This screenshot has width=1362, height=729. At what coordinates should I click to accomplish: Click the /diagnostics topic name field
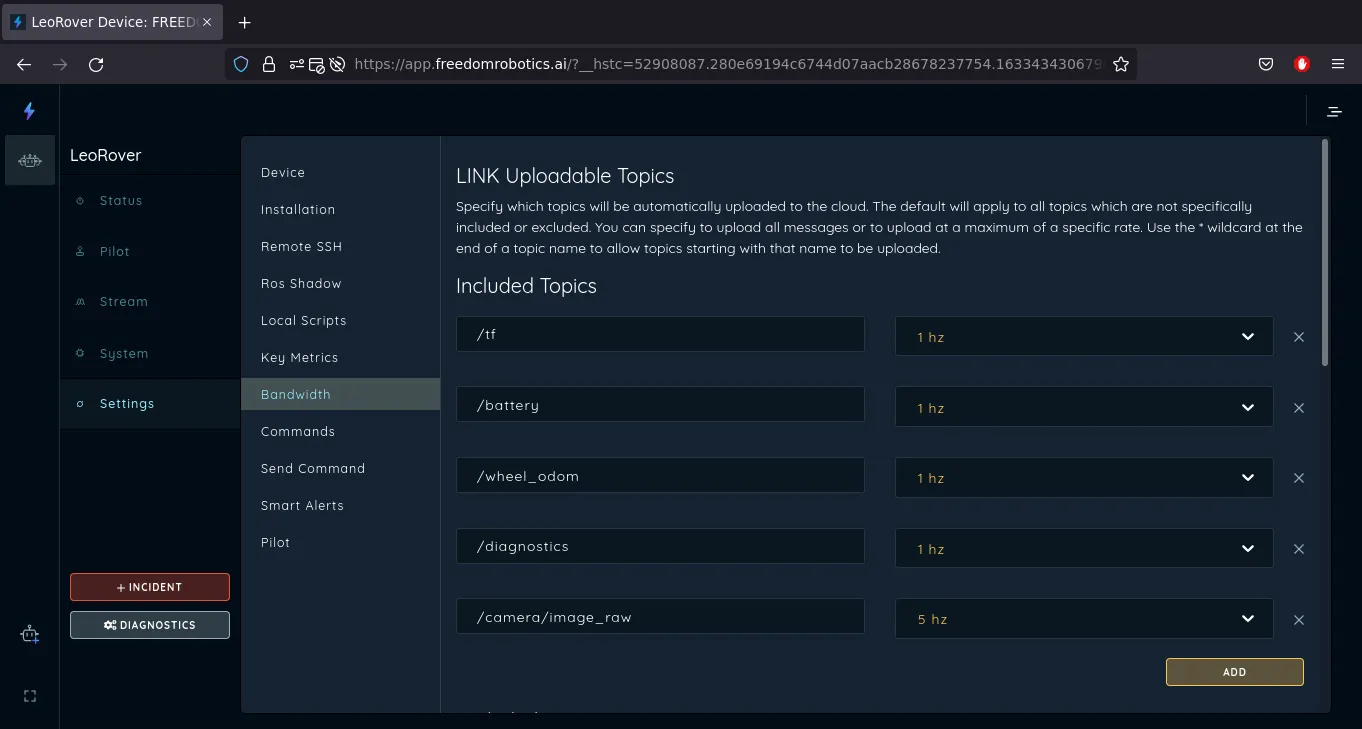click(660, 547)
